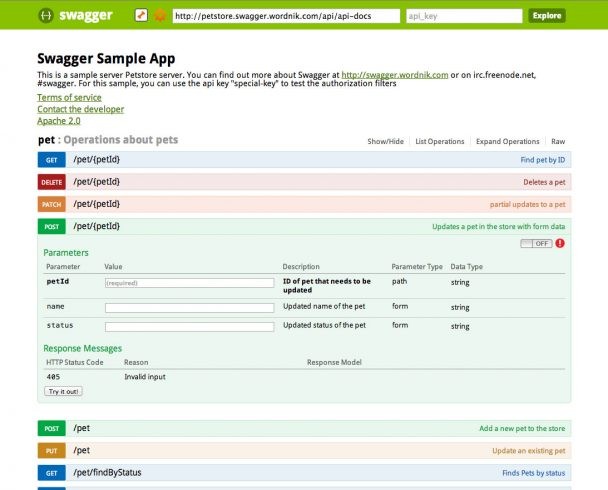Click the red DELETE method badge

(52, 182)
